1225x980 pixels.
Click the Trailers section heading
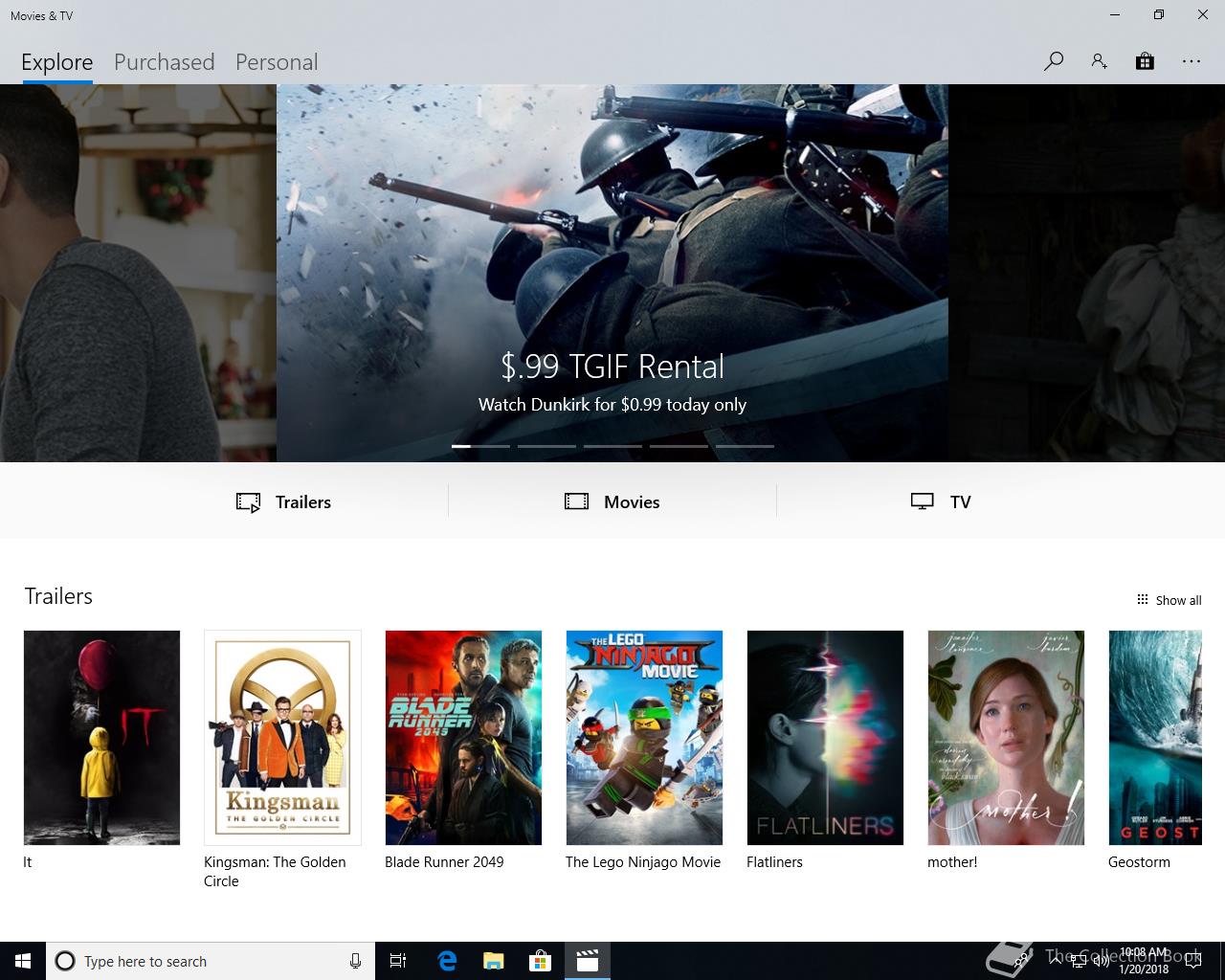pos(58,596)
